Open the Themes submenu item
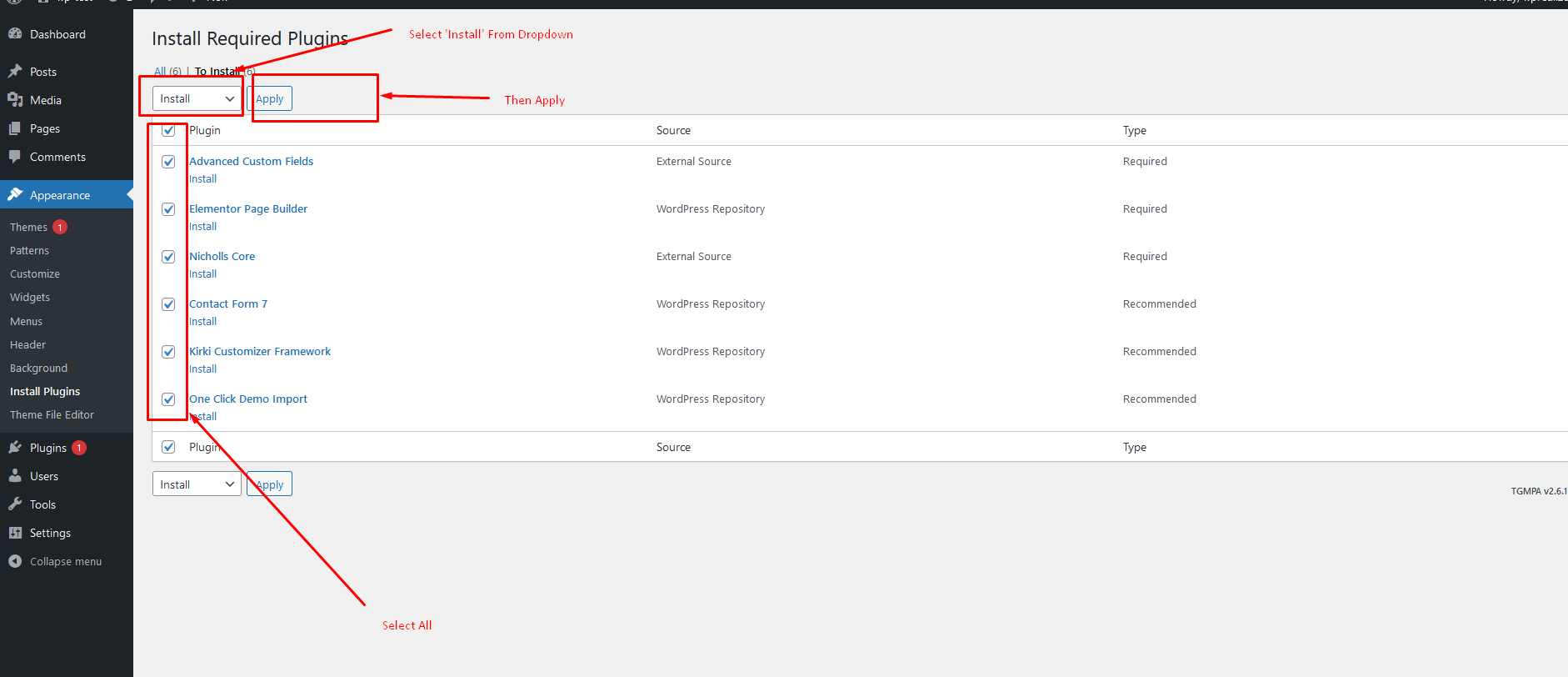The image size is (1568, 677). coord(28,227)
